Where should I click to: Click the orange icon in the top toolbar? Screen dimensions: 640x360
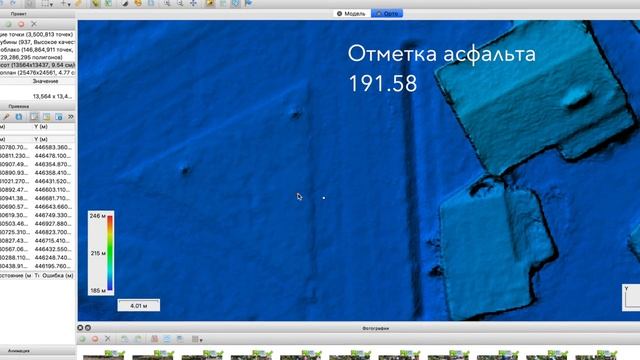138,3
